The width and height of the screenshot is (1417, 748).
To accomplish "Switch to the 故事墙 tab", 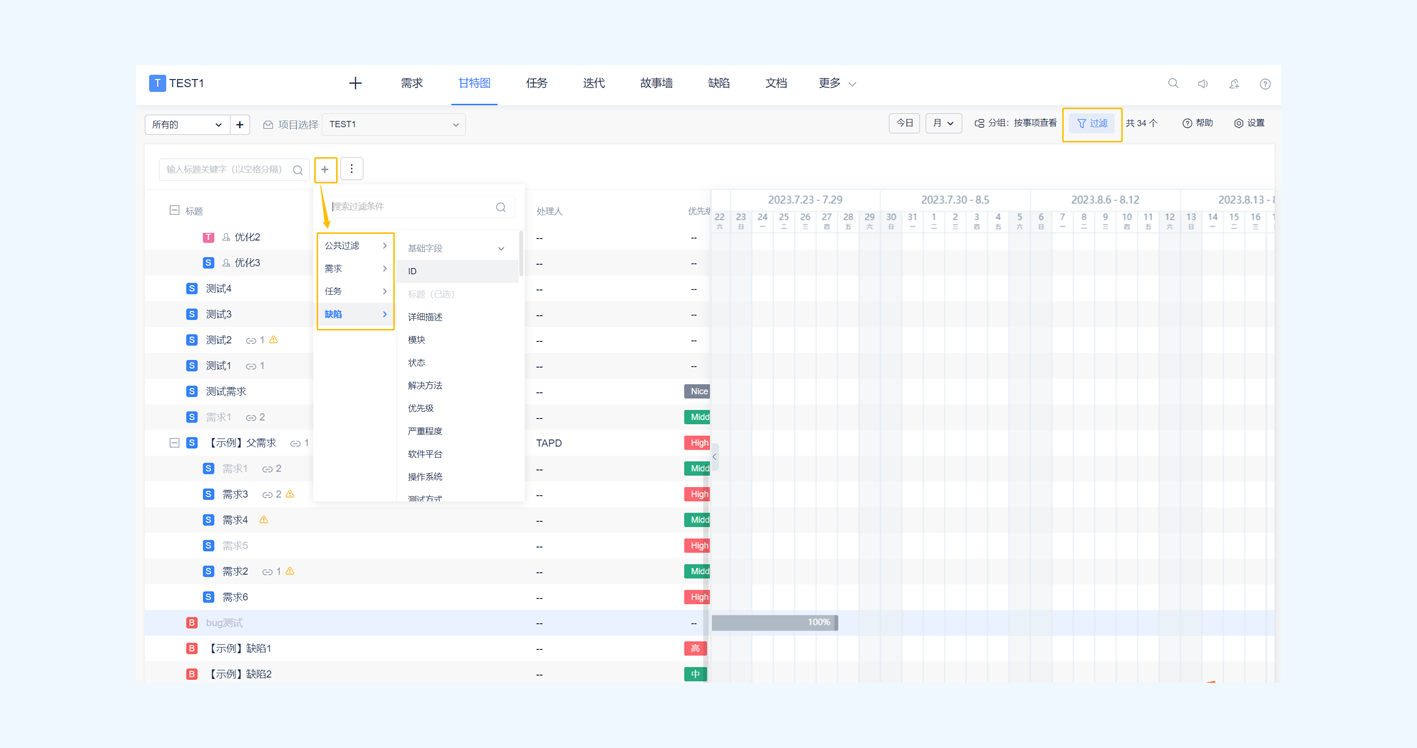I will pos(656,83).
